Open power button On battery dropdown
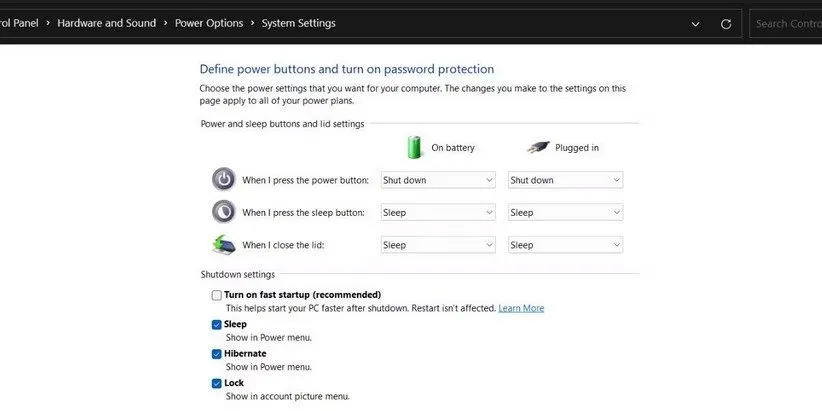The width and height of the screenshot is (822, 411). click(x=438, y=180)
